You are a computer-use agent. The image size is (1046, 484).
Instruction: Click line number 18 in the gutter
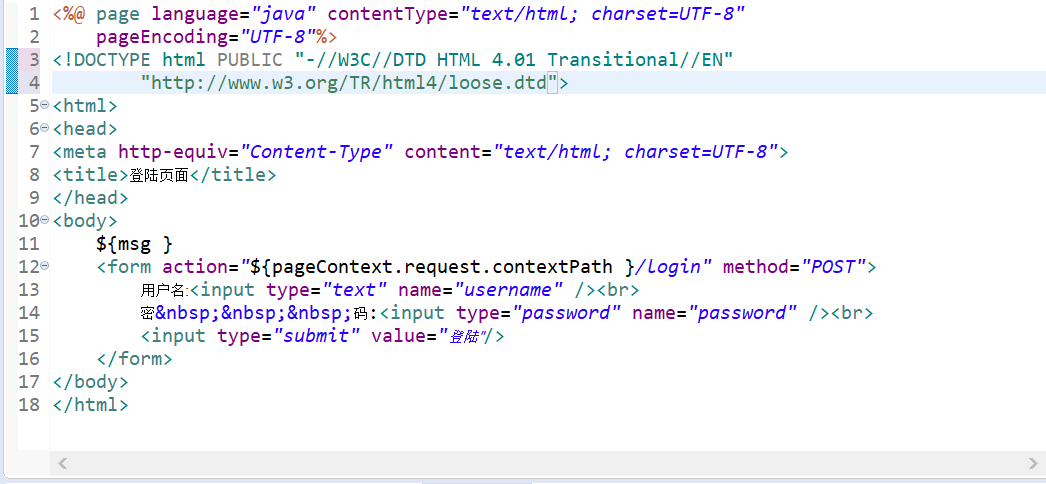tap(29, 405)
